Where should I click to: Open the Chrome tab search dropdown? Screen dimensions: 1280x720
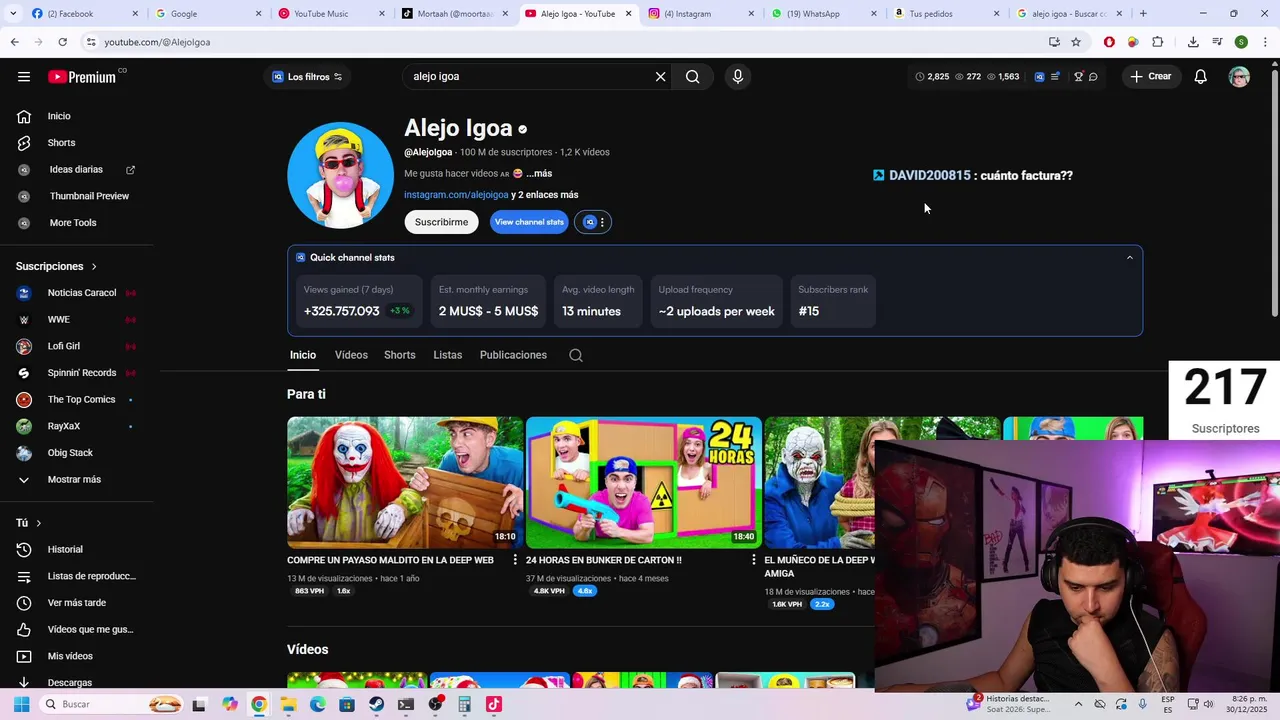pyautogui.click(x=15, y=13)
